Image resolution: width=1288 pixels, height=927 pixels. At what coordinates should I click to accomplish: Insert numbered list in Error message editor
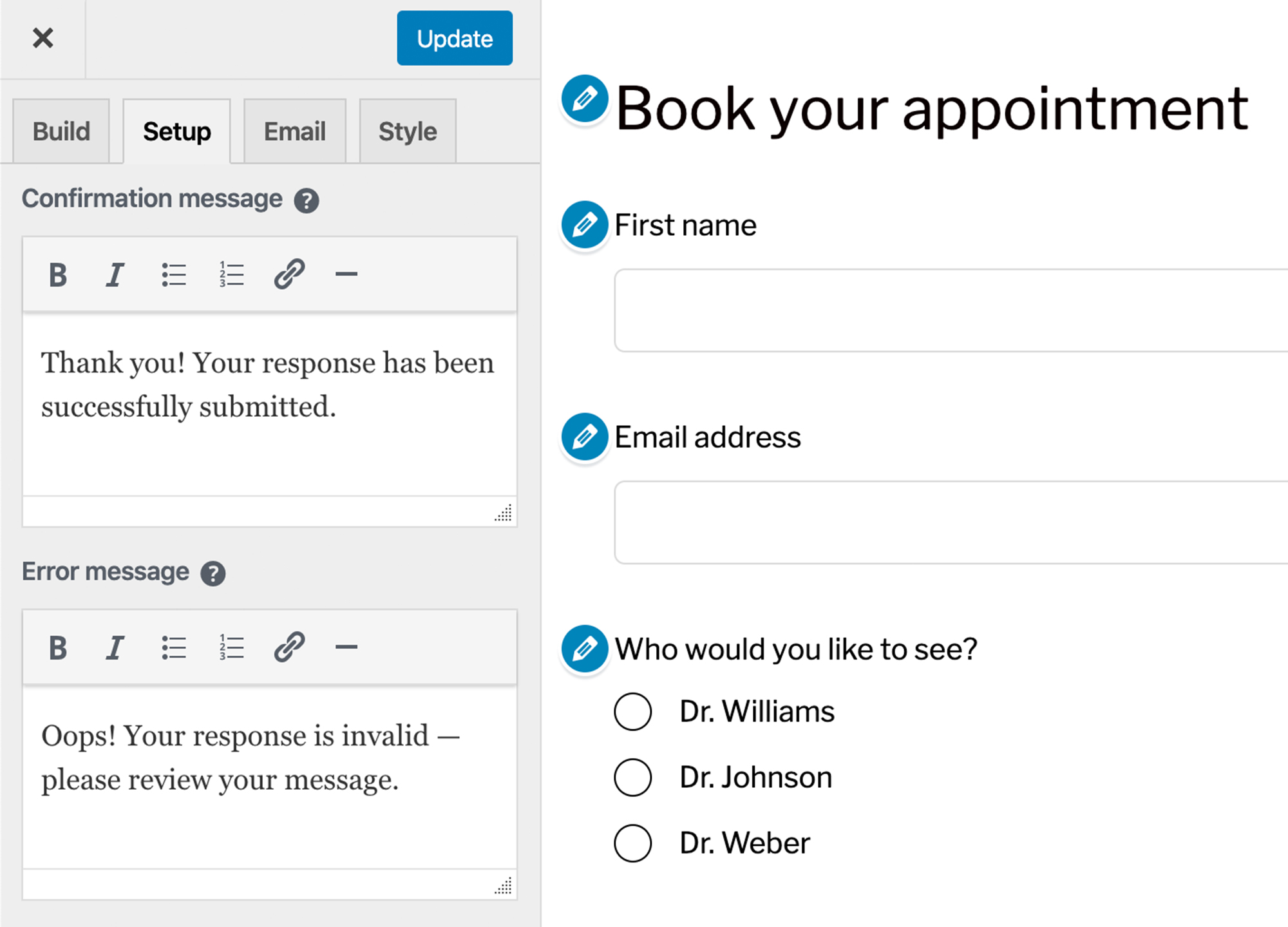(x=231, y=647)
